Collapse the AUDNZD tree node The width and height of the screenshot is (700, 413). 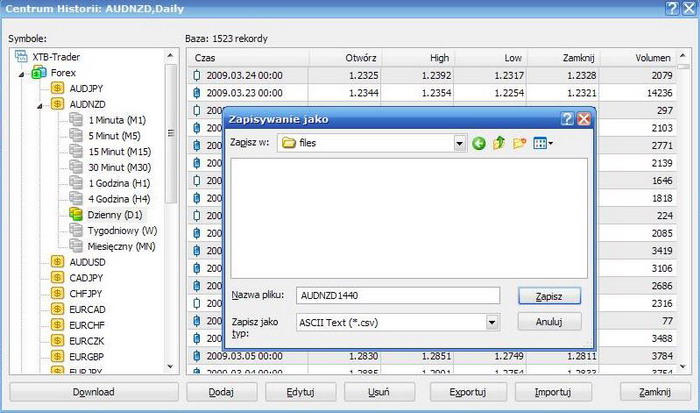point(40,106)
